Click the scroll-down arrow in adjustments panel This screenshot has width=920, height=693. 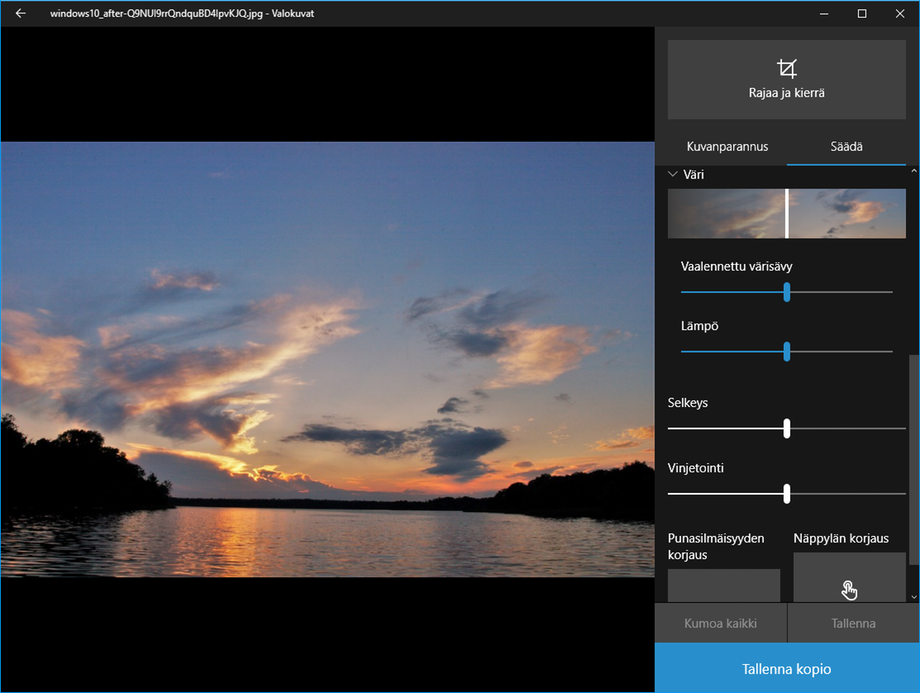[913, 596]
